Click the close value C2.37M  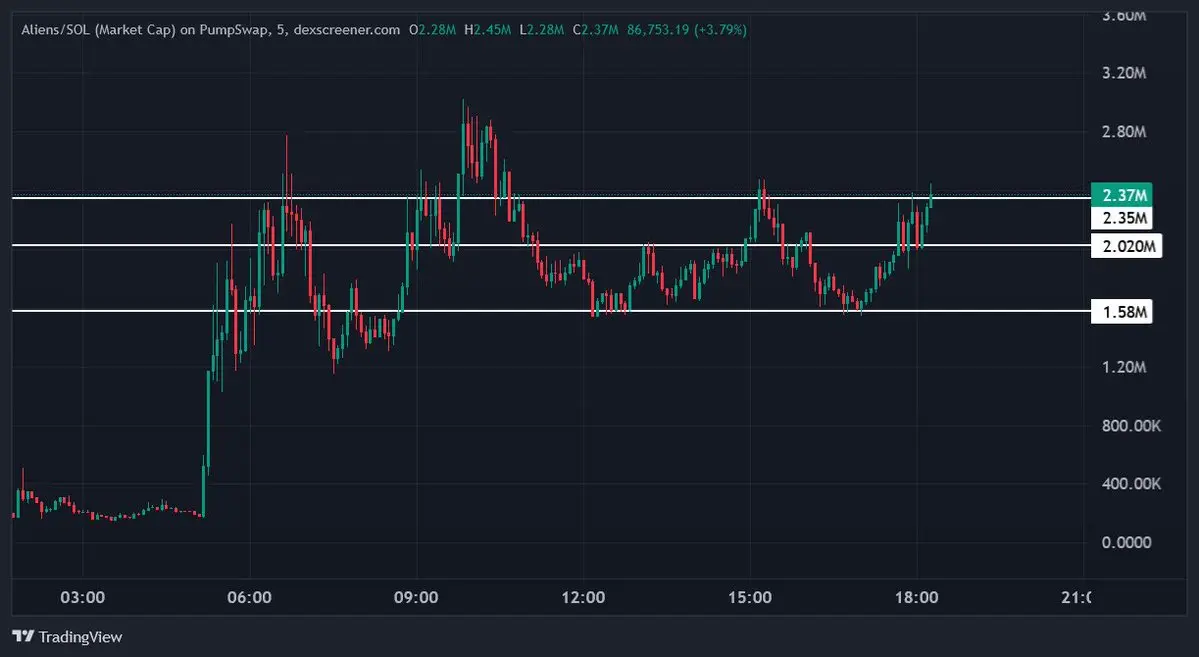[x=596, y=30]
